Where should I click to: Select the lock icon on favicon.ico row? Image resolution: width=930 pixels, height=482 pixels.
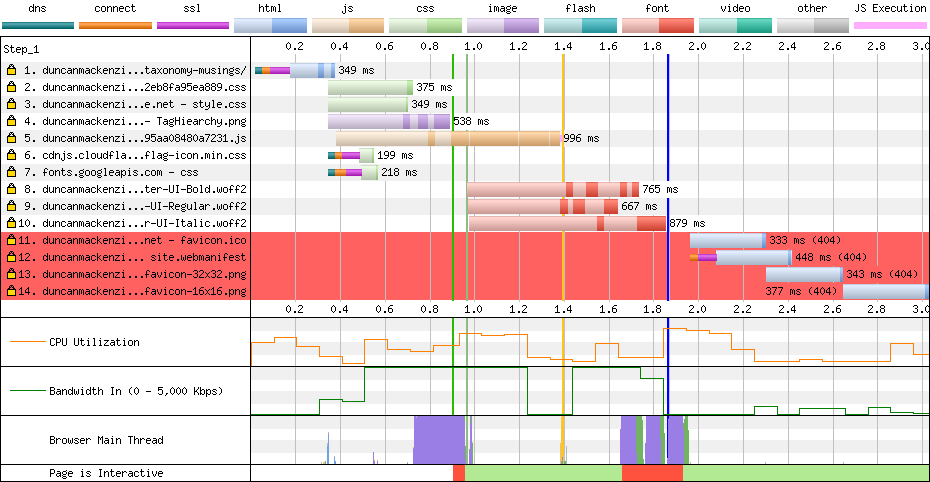(x=11, y=240)
